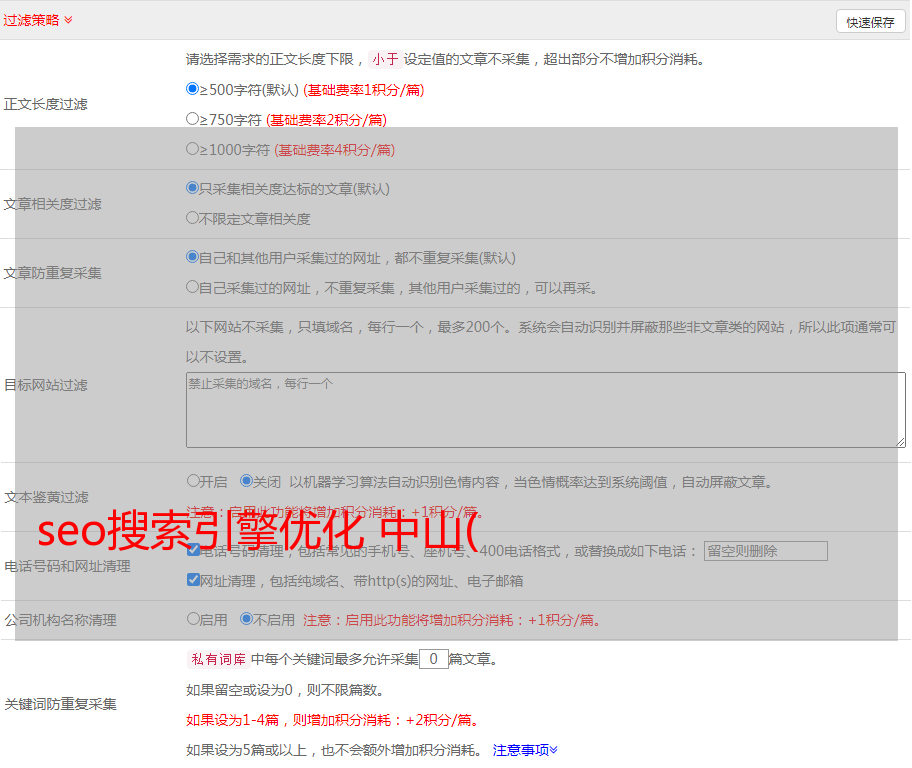Click the 正文长度过滤 label

click(45, 104)
